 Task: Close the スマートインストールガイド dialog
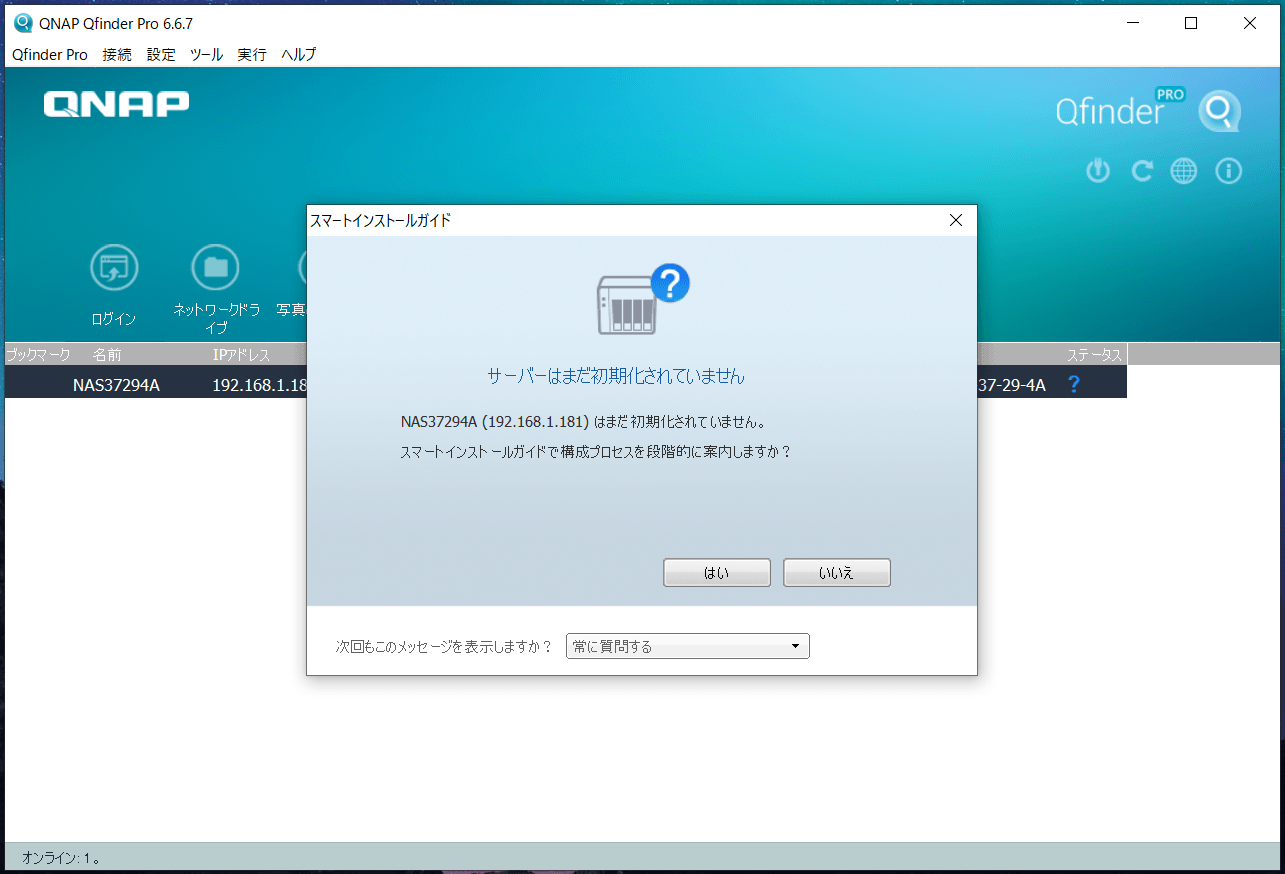click(955, 220)
